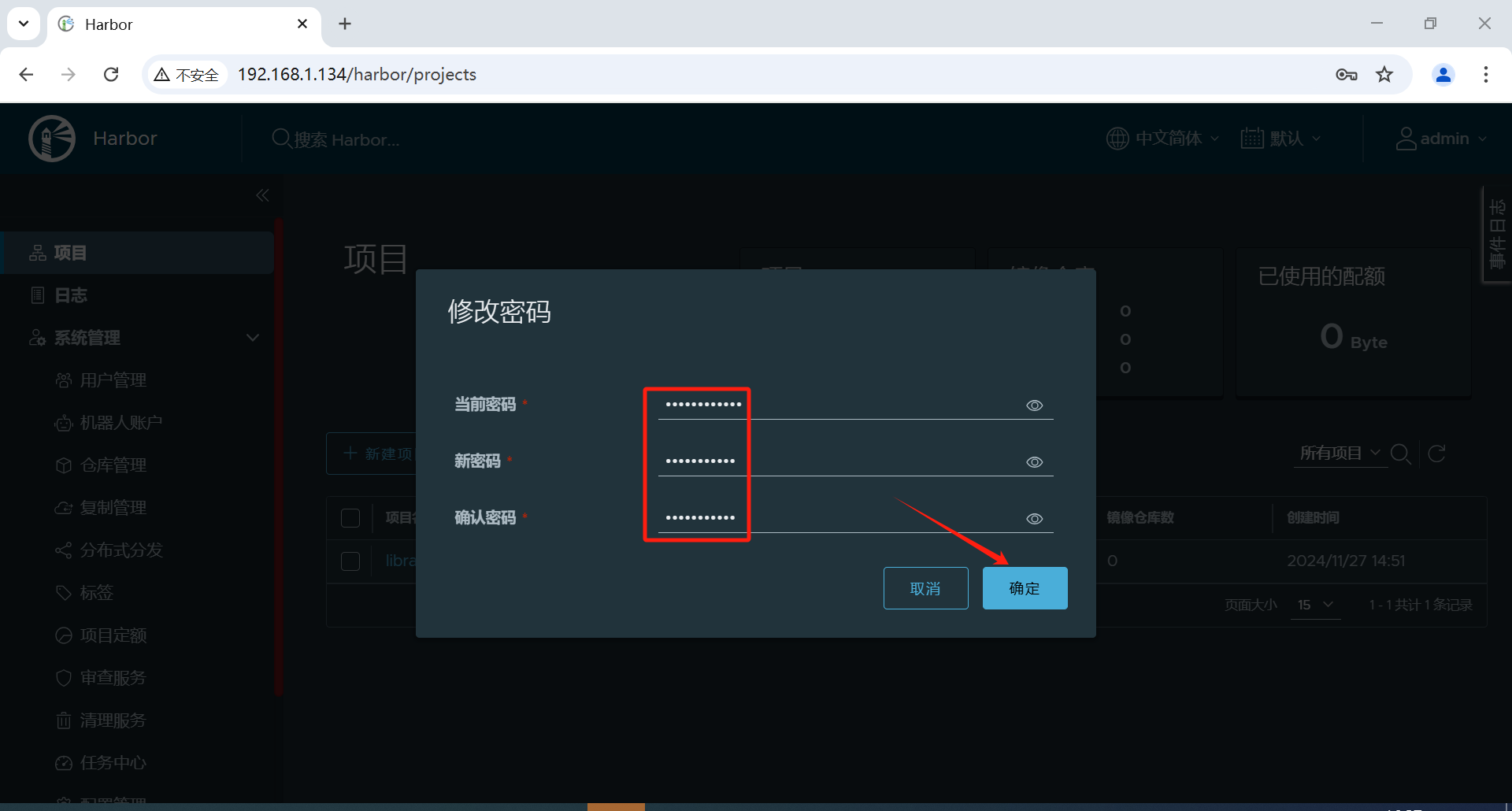
Task: Click the 分布式分发 share icon
Action: (x=64, y=550)
